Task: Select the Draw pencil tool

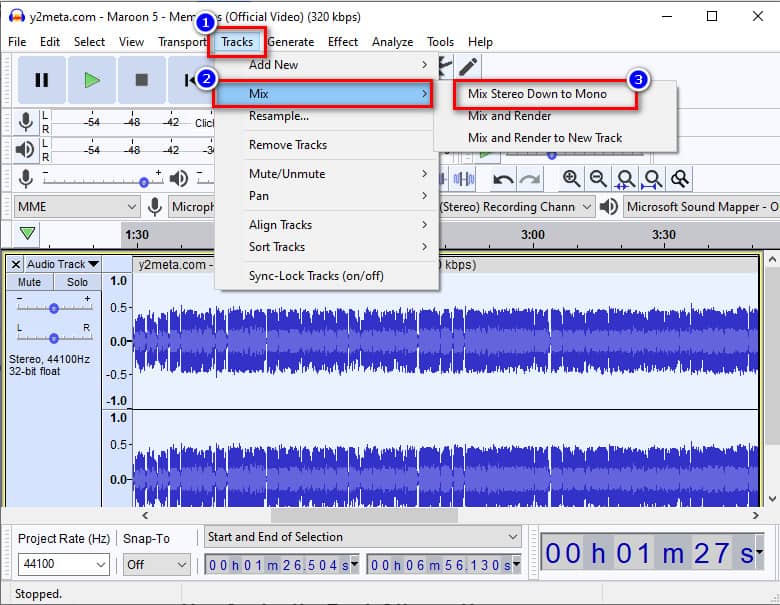Action: click(x=467, y=66)
